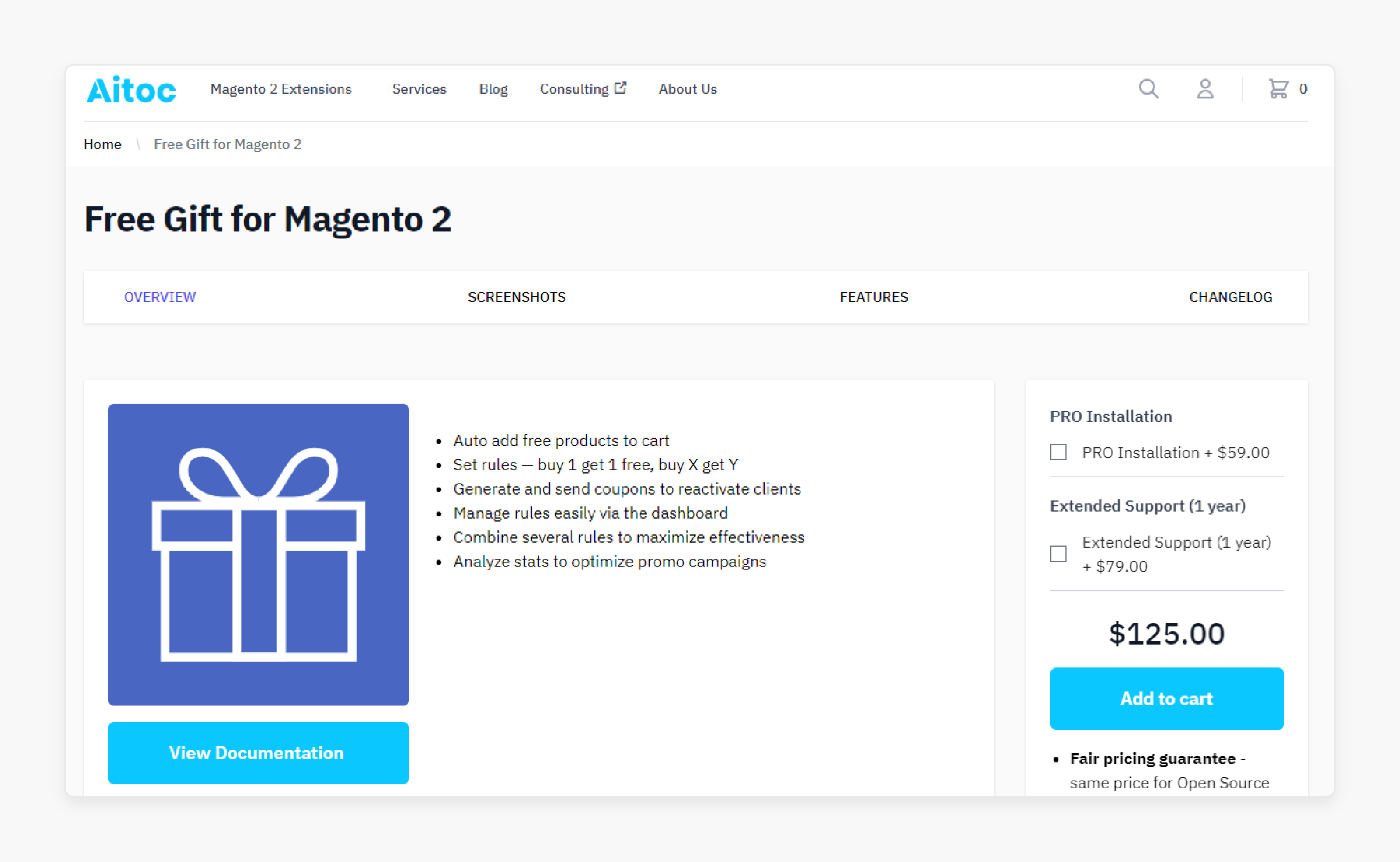1400x862 pixels.
Task: Switch to the FEATURES tab
Action: click(873, 297)
